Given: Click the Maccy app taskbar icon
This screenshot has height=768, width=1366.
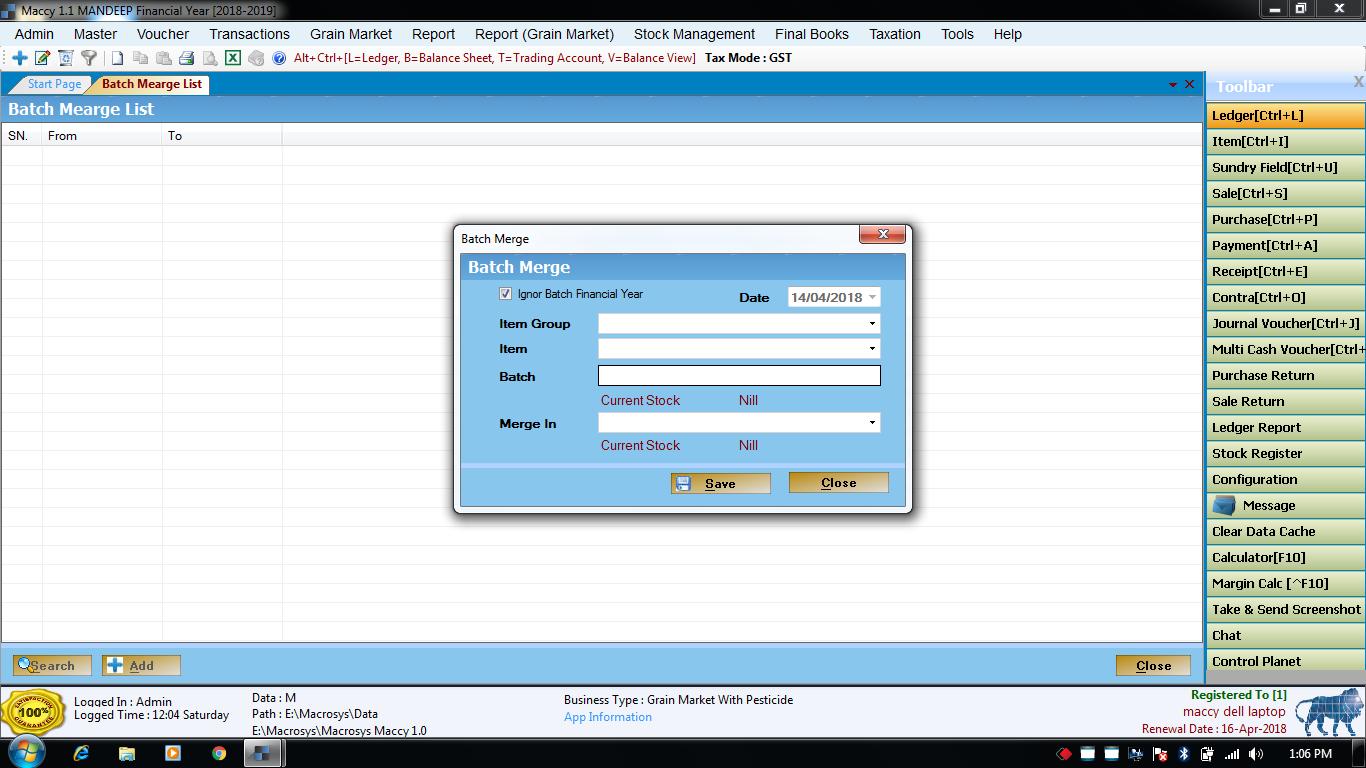Looking at the screenshot, I should click(262, 754).
